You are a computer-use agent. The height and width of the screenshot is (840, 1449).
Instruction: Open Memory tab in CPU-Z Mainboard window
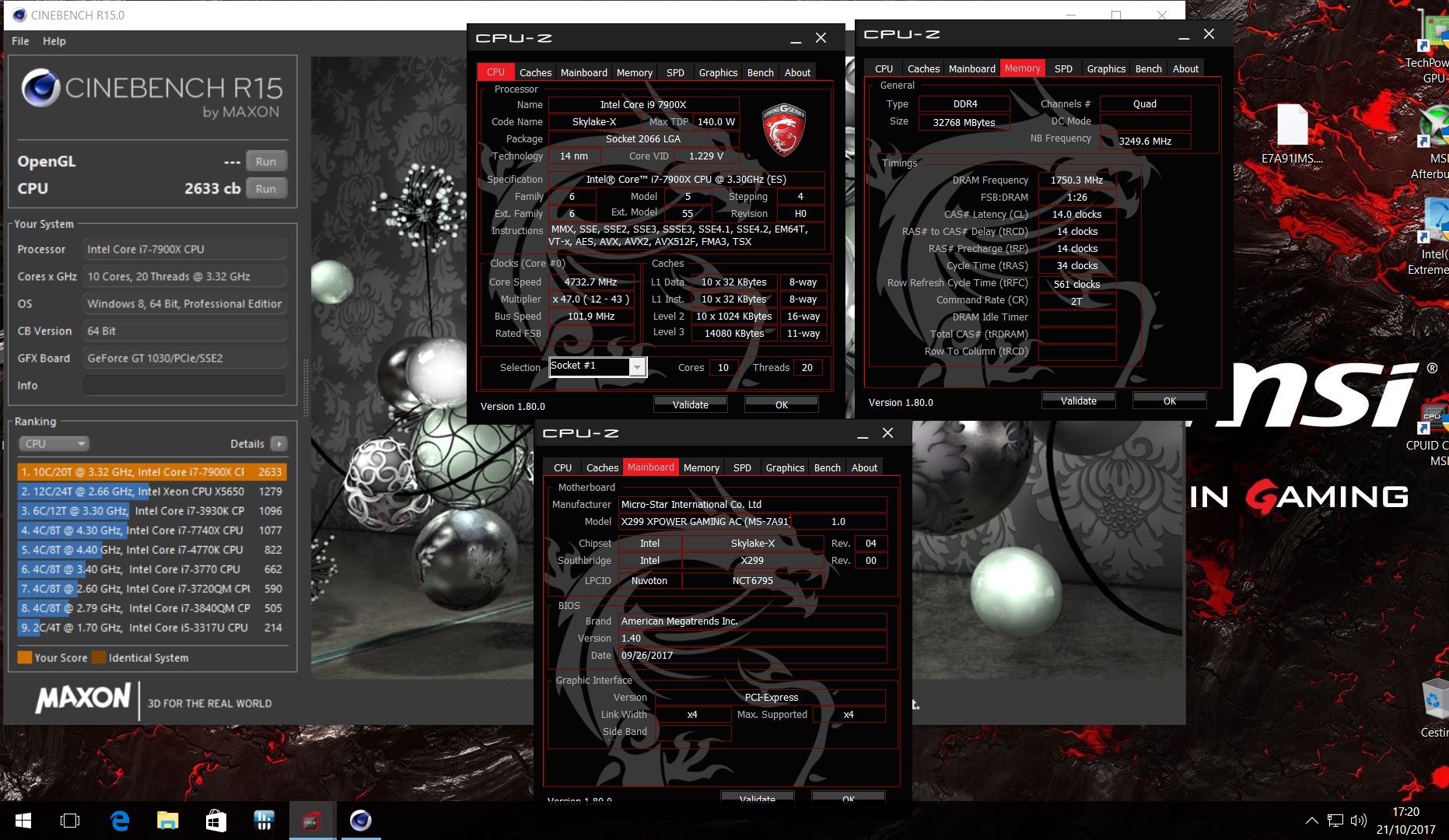click(x=701, y=467)
